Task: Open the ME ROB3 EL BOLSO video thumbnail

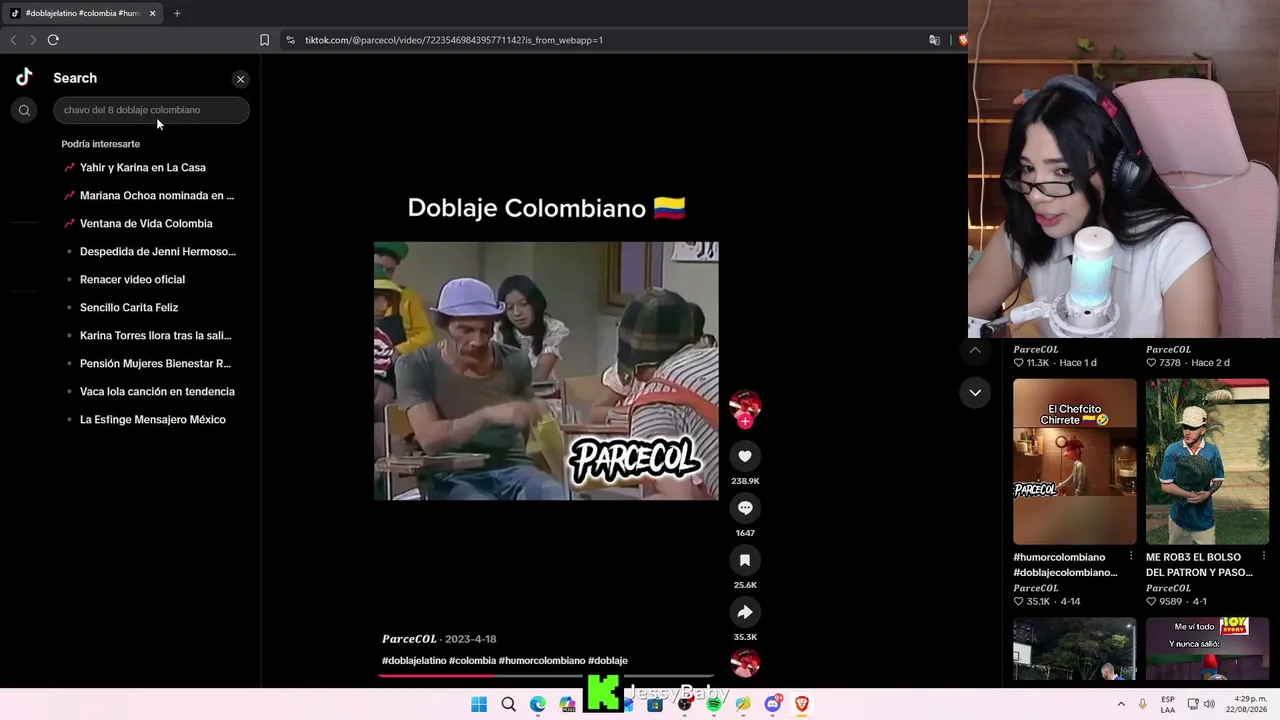Action: pos(1207,461)
